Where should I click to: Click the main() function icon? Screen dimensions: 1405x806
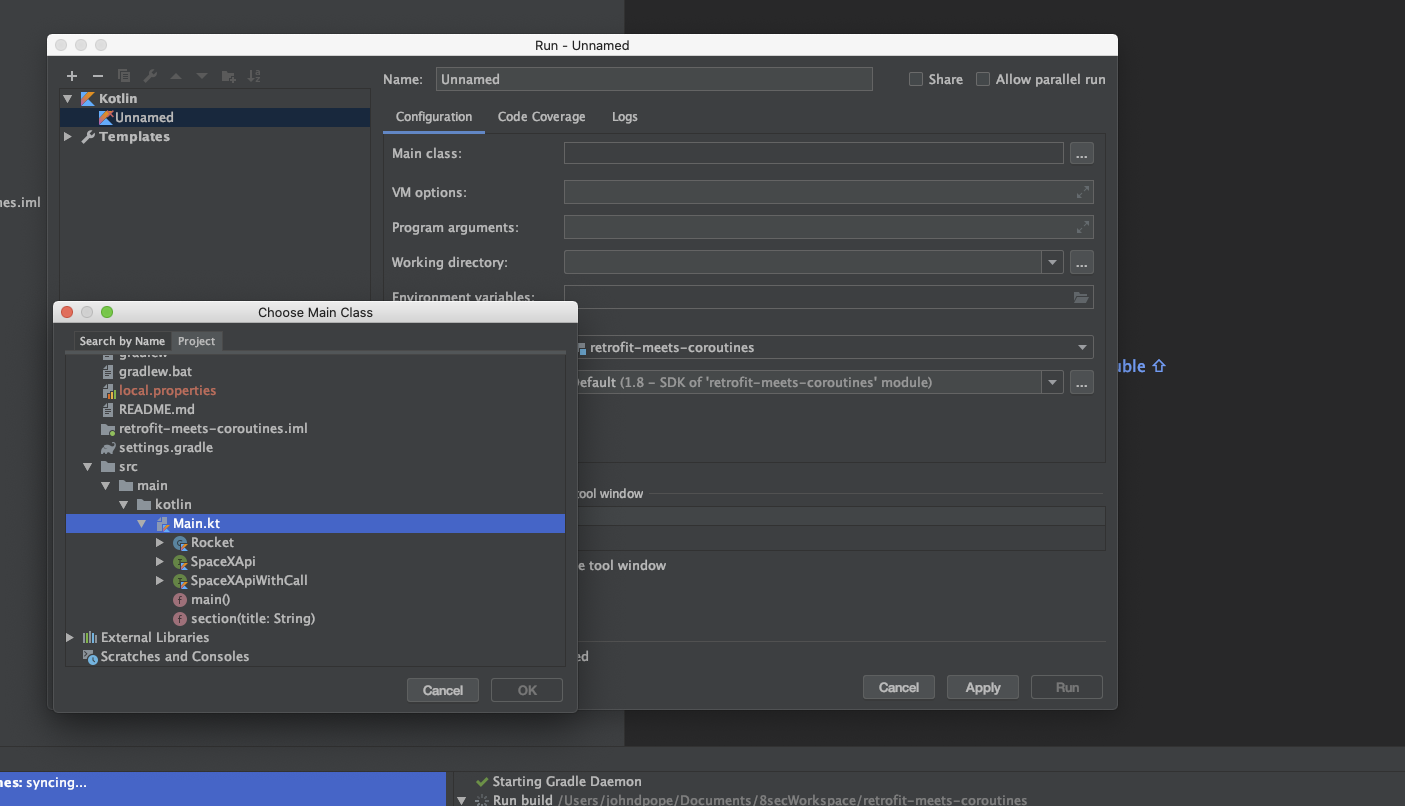180,600
